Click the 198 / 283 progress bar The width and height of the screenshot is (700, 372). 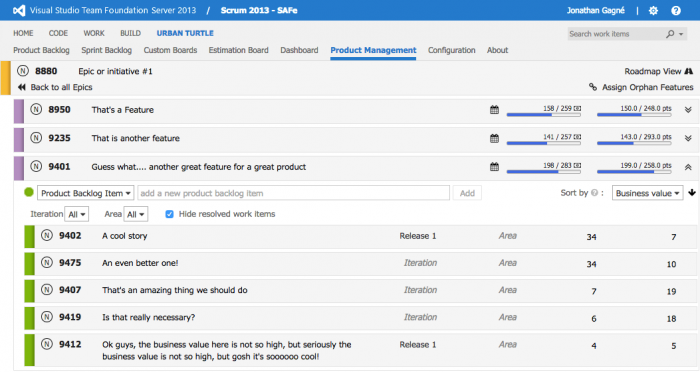coord(544,171)
